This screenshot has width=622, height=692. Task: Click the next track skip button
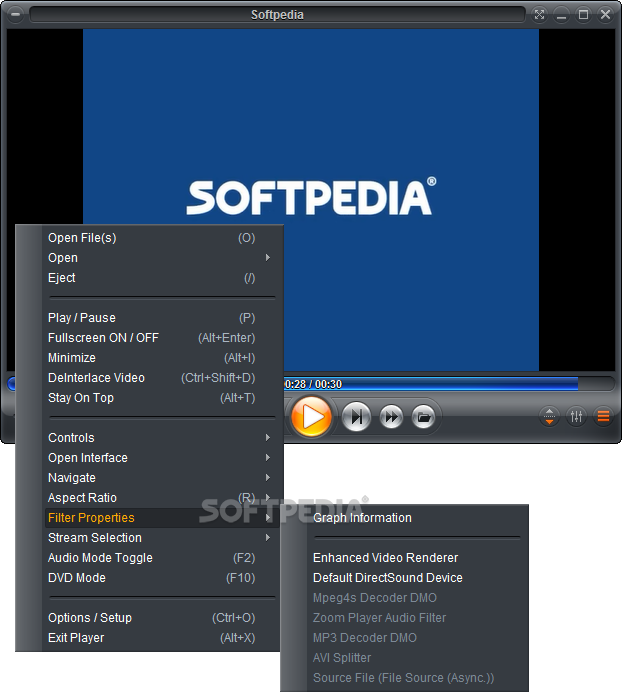[x=356, y=417]
